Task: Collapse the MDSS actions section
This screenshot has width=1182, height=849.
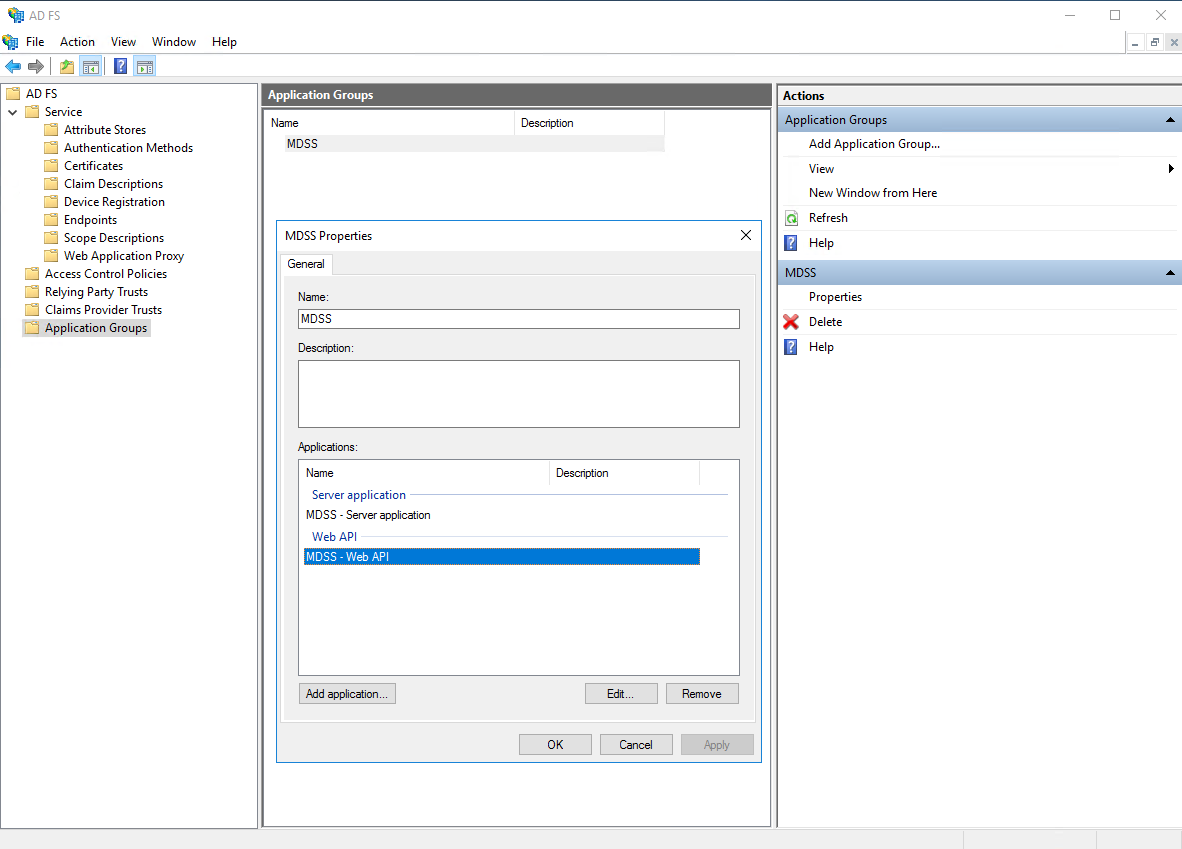Action: click(x=1170, y=273)
